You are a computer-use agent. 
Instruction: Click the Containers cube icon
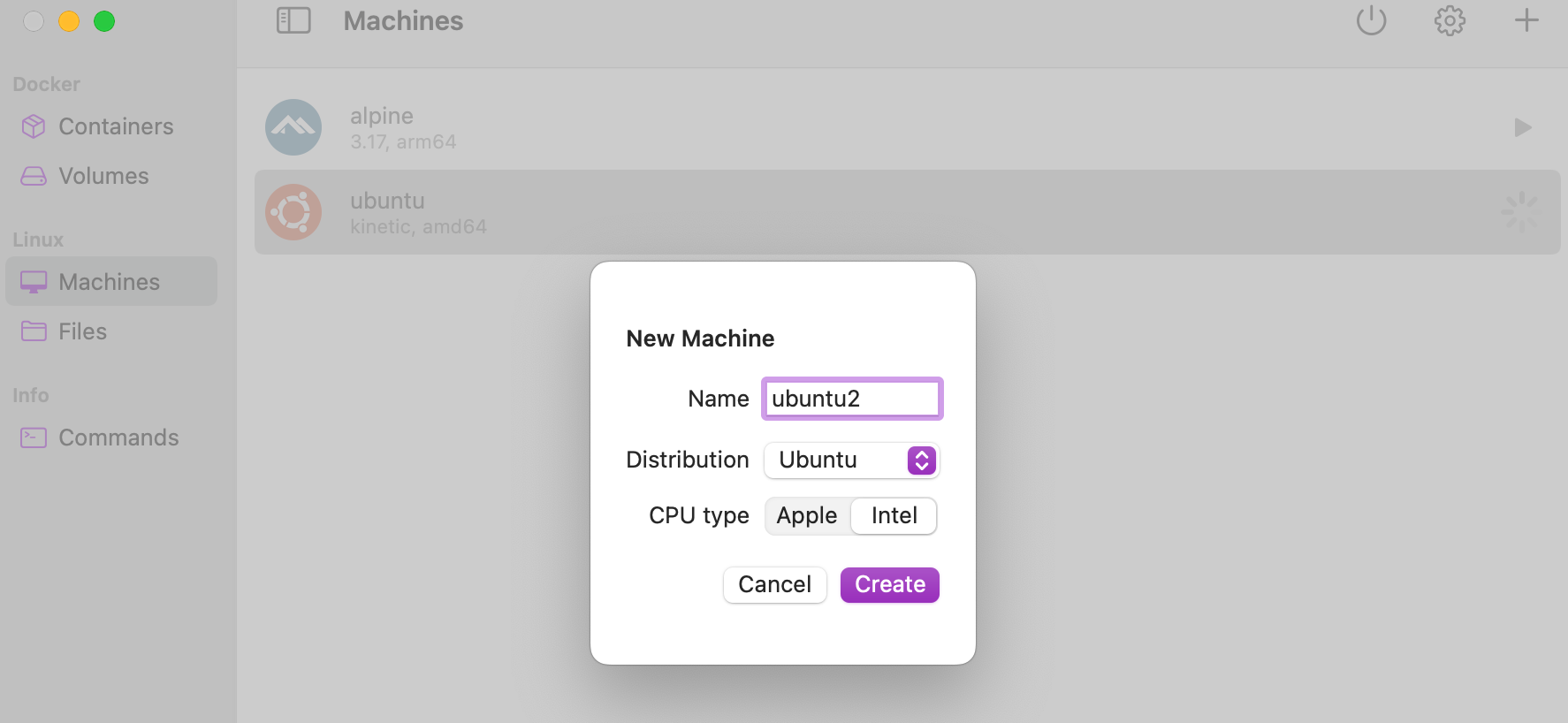(34, 126)
